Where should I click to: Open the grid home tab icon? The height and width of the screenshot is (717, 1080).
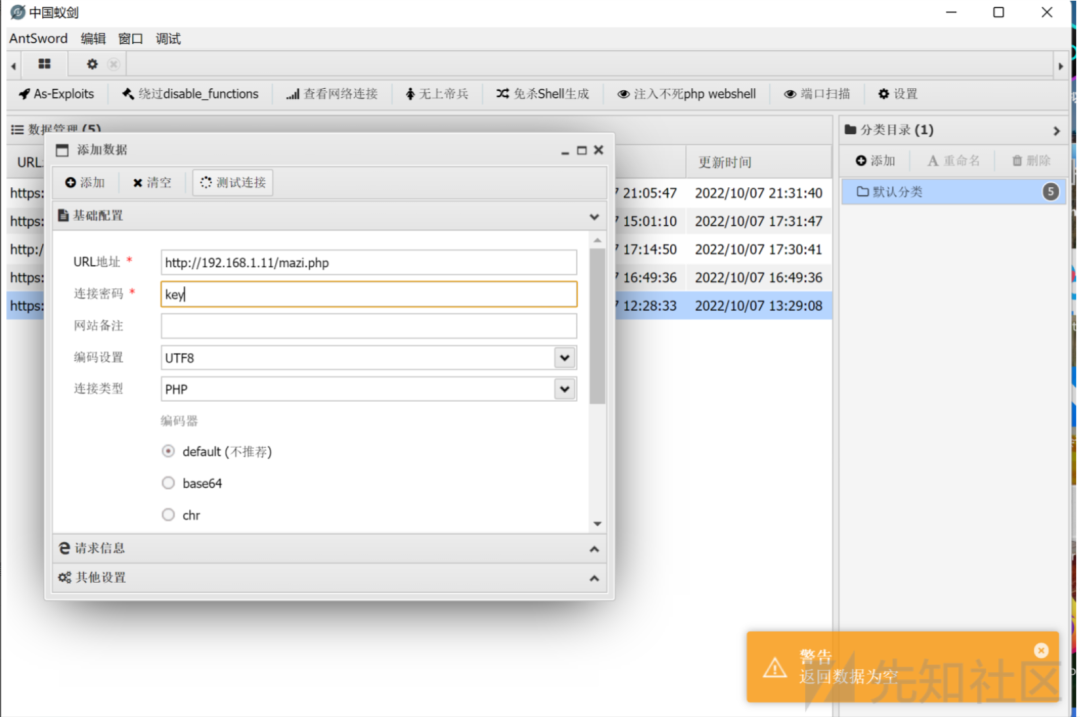point(44,64)
